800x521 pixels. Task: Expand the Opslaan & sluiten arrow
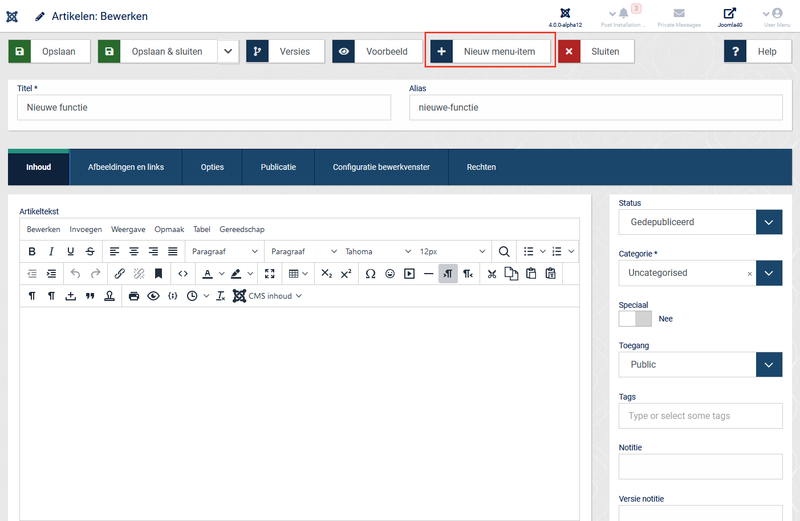pyautogui.click(x=228, y=51)
